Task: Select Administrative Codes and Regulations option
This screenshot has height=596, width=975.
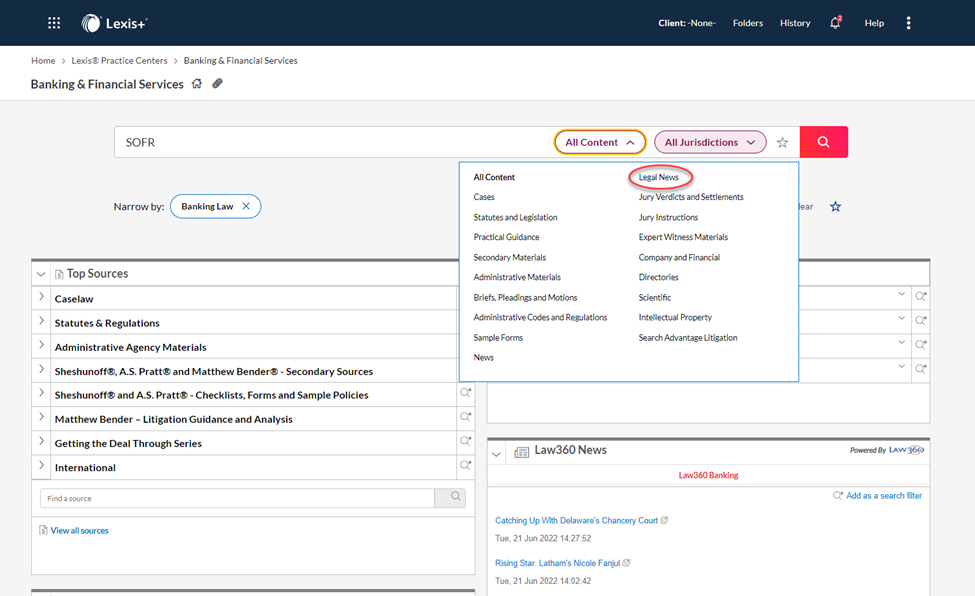Action: point(540,317)
